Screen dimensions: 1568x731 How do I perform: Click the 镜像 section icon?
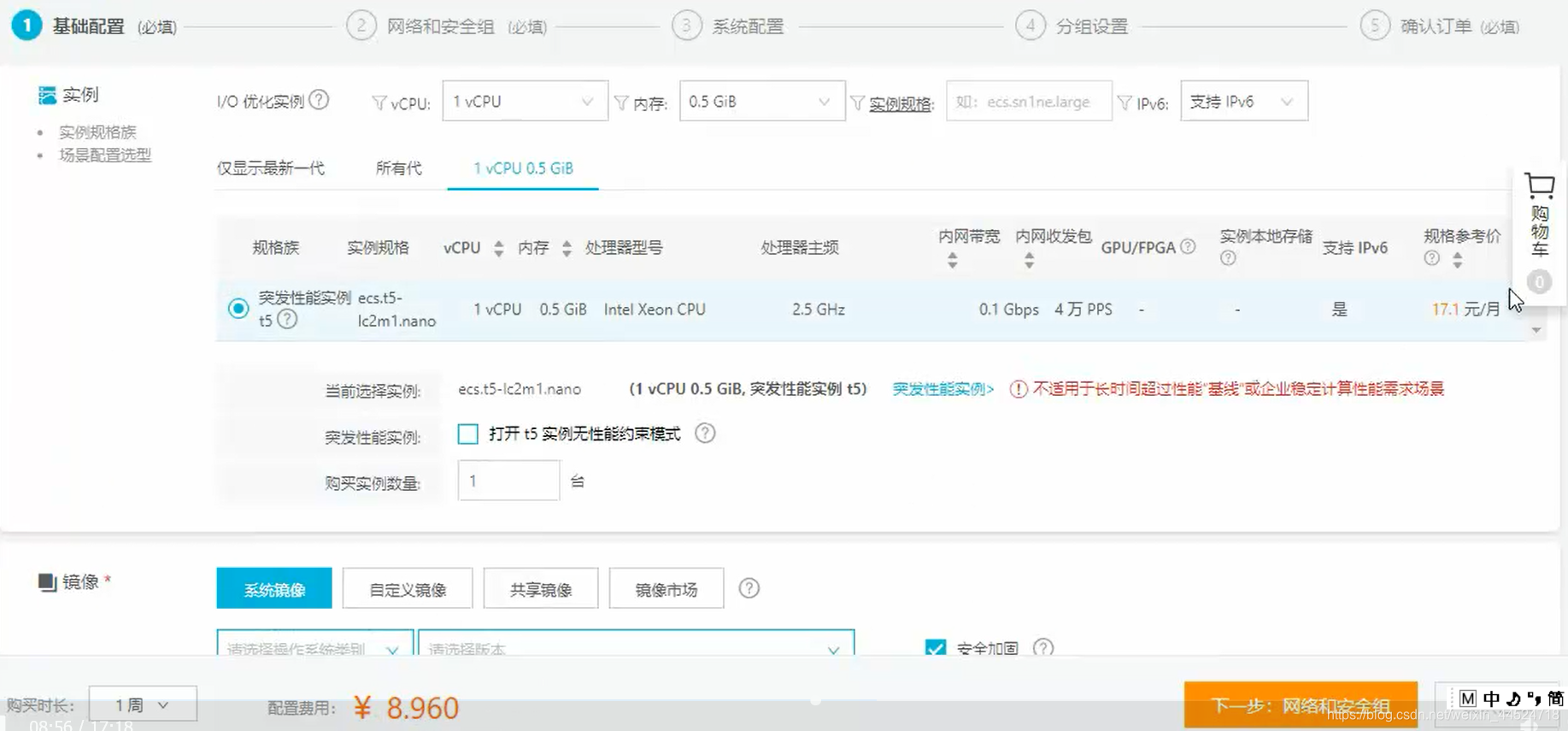coord(47,582)
